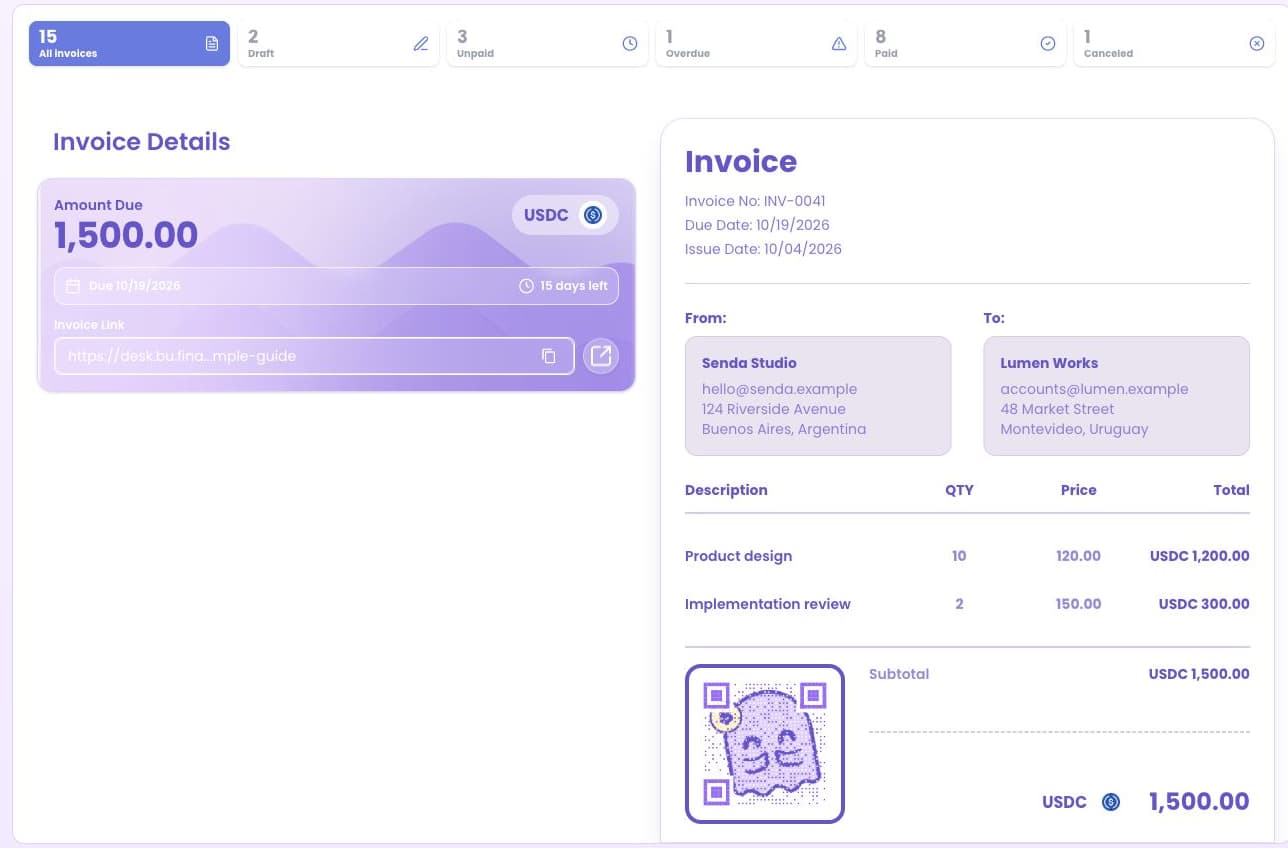Open the Paid invoices tab
Viewport: 1288px width, 848px height.
click(965, 44)
